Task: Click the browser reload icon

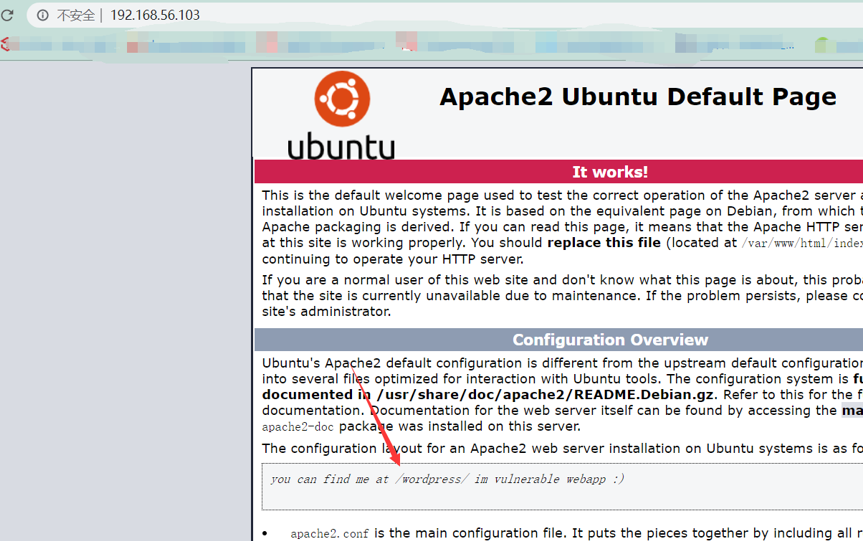Action: coord(7,15)
